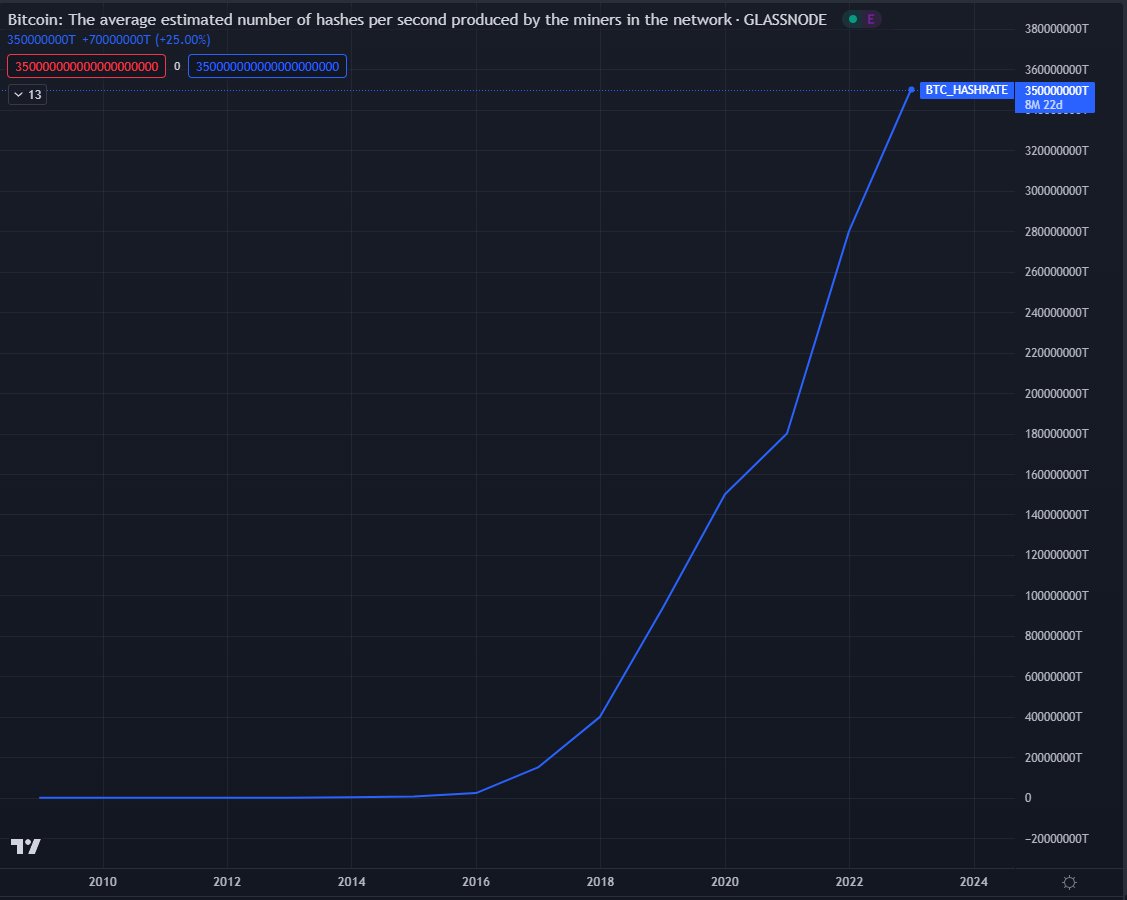Image resolution: width=1127 pixels, height=900 pixels.
Task: Click the 8M 22d countdown label
Action: [x=1044, y=104]
